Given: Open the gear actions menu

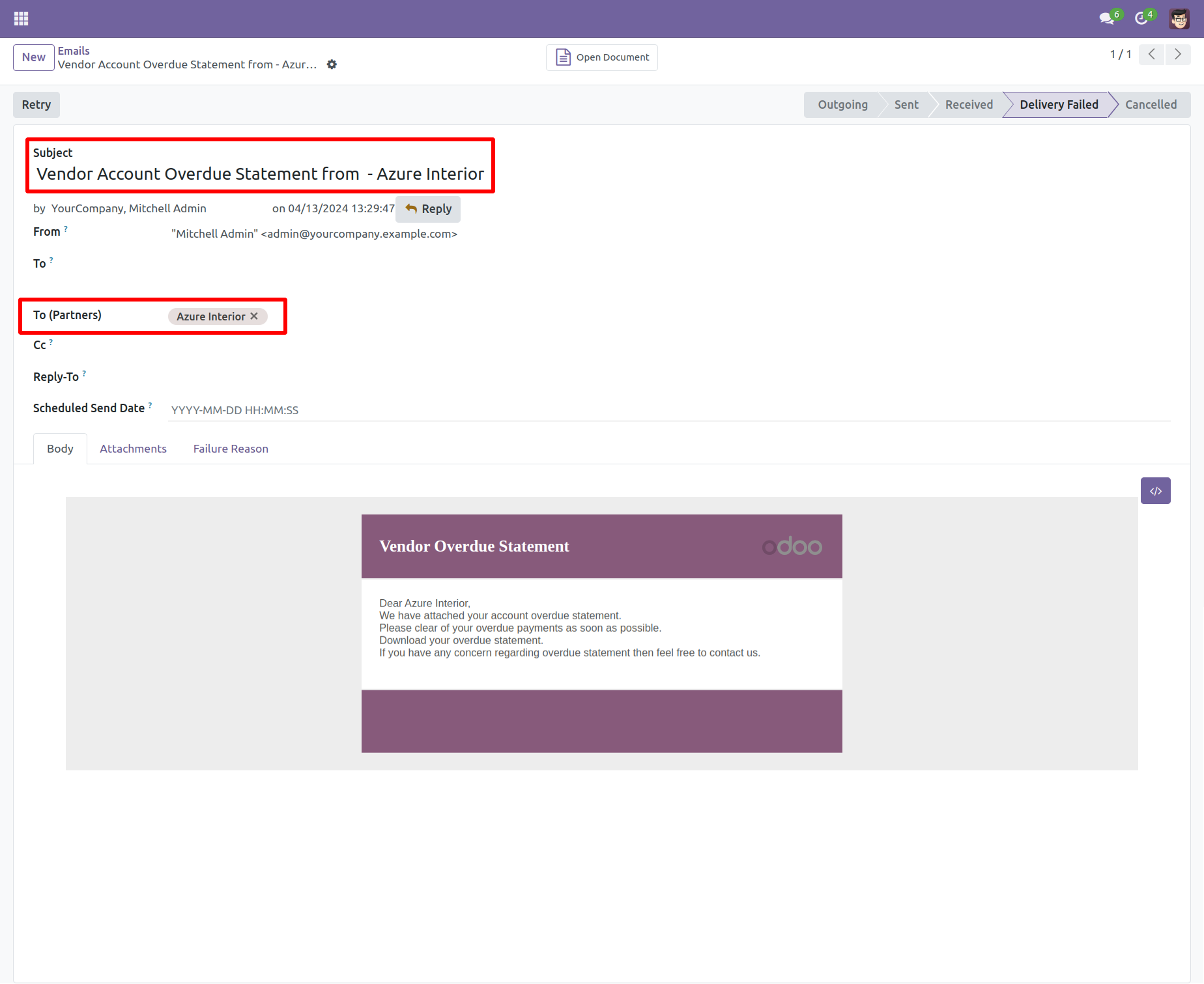Looking at the screenshot, I should [332, 64].
